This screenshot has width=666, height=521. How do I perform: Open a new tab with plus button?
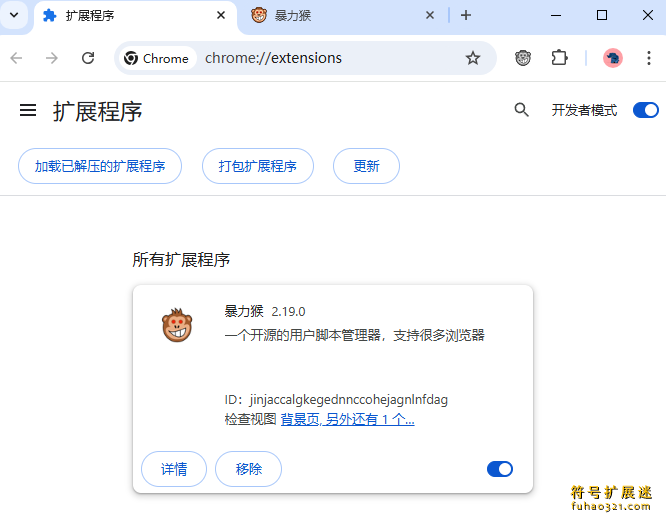(466, 16)
